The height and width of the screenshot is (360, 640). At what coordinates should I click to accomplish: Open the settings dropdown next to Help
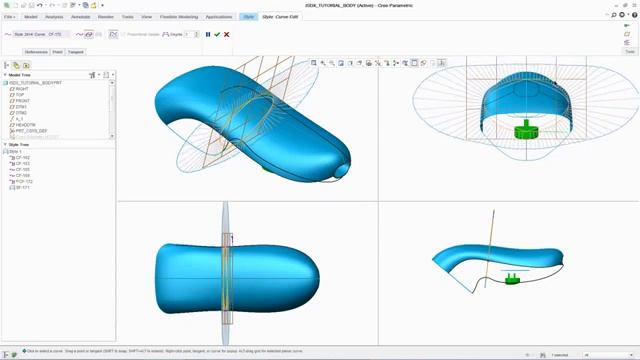tap(628, 15)
